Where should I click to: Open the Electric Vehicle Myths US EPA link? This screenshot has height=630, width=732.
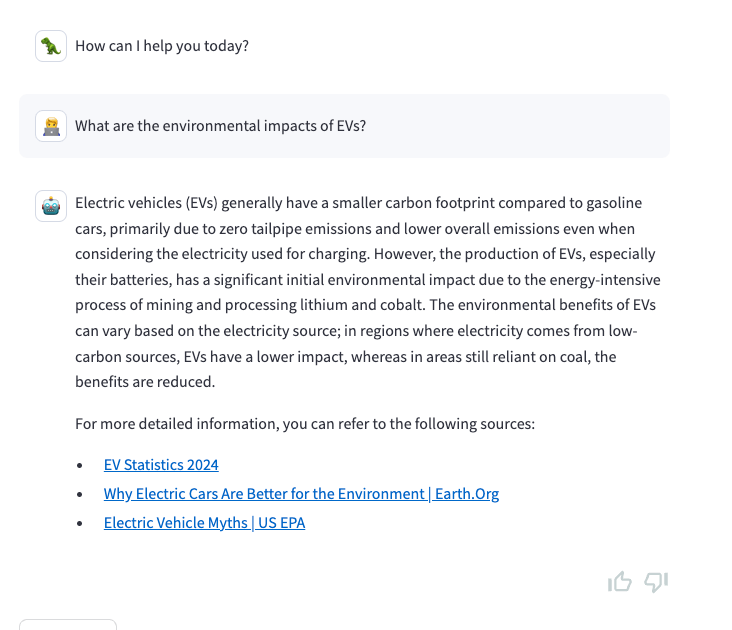coord(204,523)
